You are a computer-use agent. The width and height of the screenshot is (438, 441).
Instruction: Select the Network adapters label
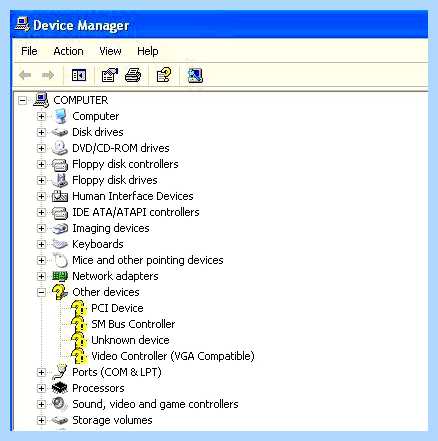pyautogui.click(x=115, y=276)
